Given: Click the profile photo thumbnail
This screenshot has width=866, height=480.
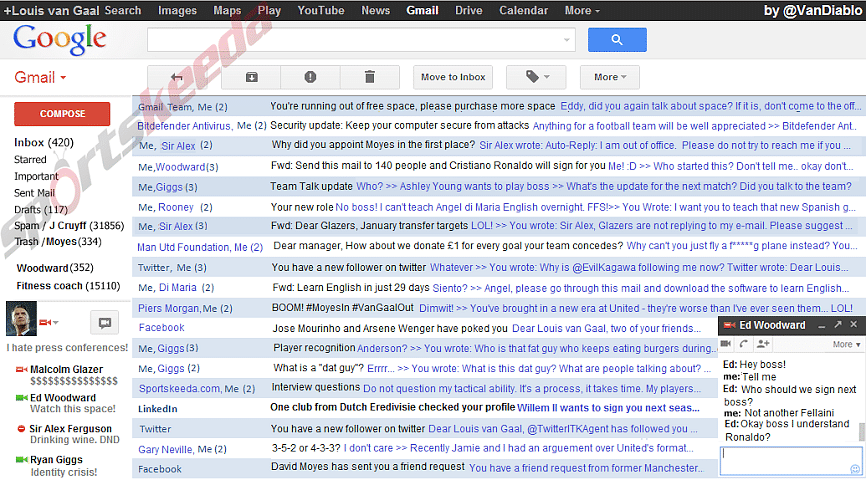Looking at the screenshot, I should 21,319.
